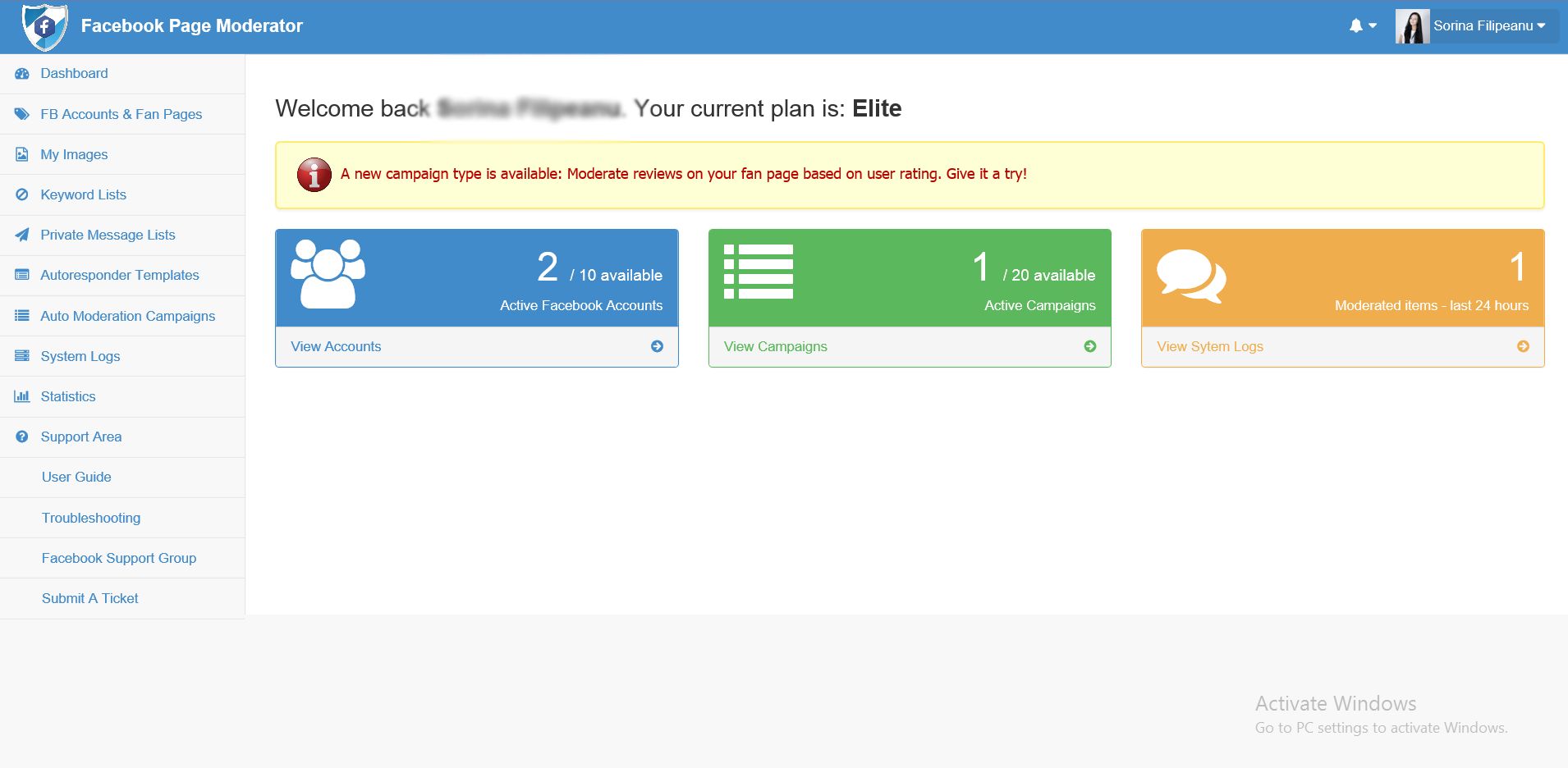This screenshot has height=768, width=1568.
Task: Click the paper plane icon for messages
Action: coord(22,235)
